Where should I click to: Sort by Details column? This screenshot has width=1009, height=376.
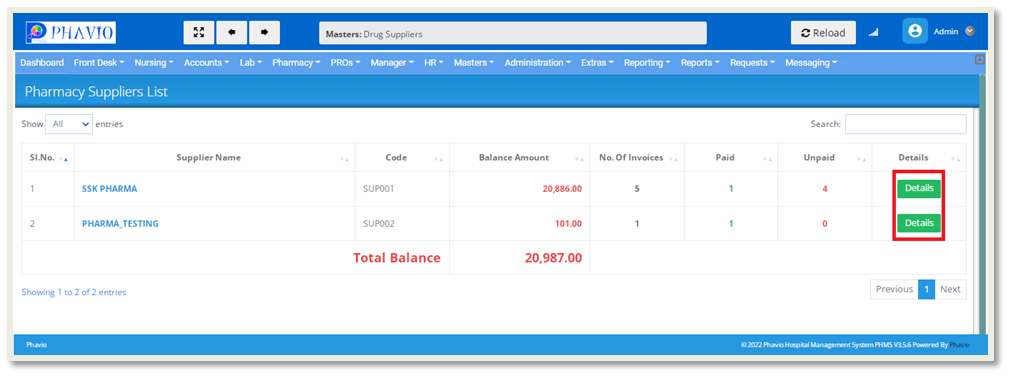point(919,158)
